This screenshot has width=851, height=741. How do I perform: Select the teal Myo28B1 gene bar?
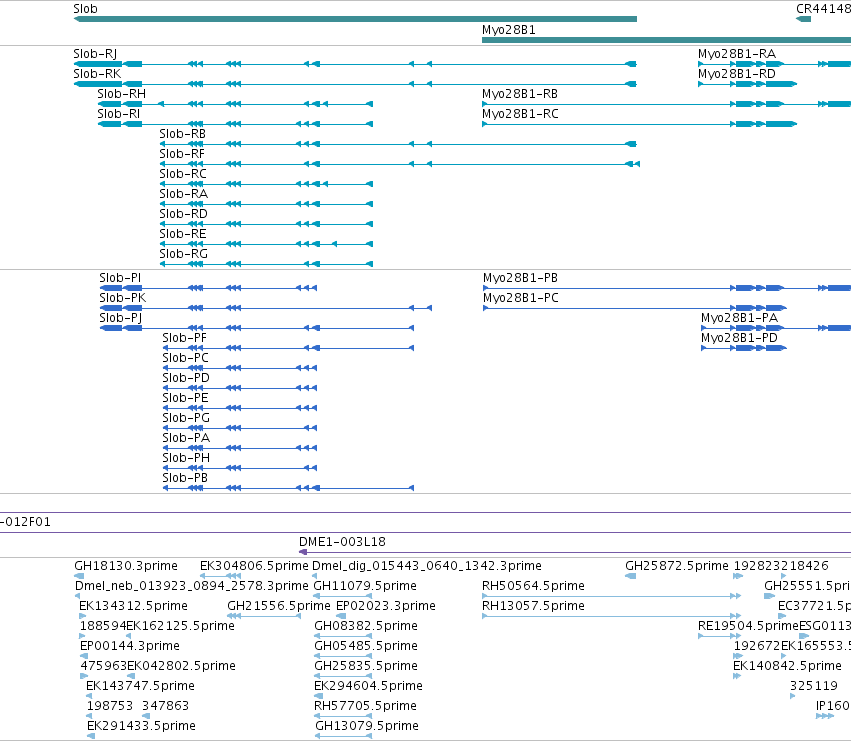[666, 40]
